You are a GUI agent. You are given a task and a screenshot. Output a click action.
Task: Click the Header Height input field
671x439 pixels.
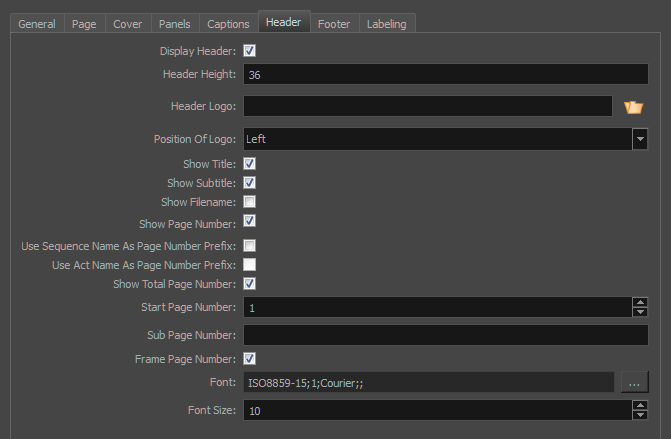(446, 74)
